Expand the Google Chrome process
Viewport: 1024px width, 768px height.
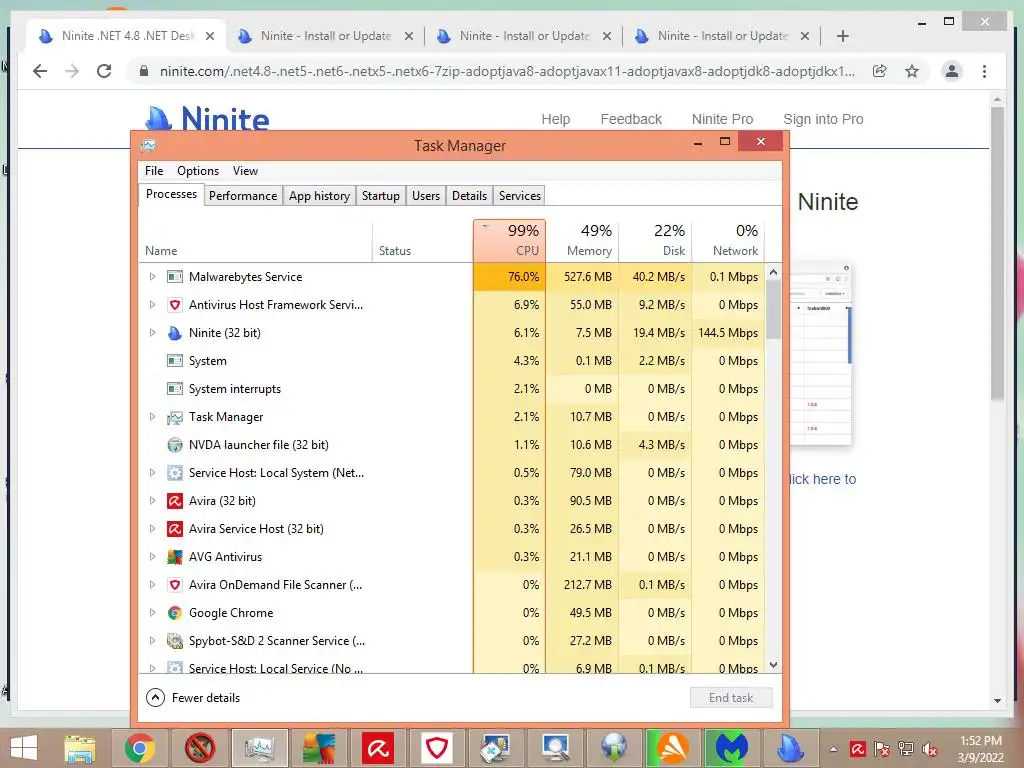pos(152,613)
